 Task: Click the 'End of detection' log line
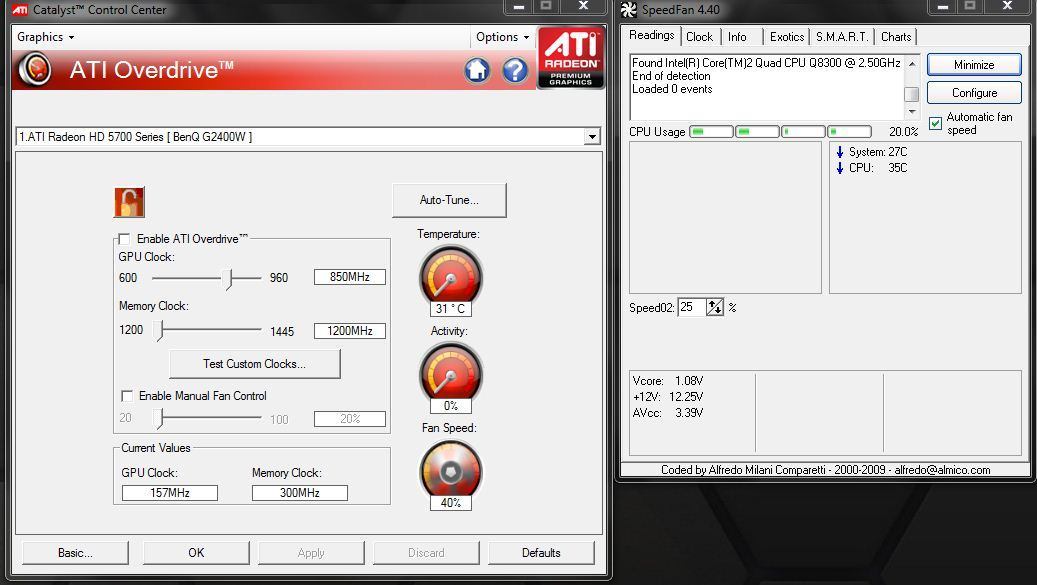coord(671,76)
